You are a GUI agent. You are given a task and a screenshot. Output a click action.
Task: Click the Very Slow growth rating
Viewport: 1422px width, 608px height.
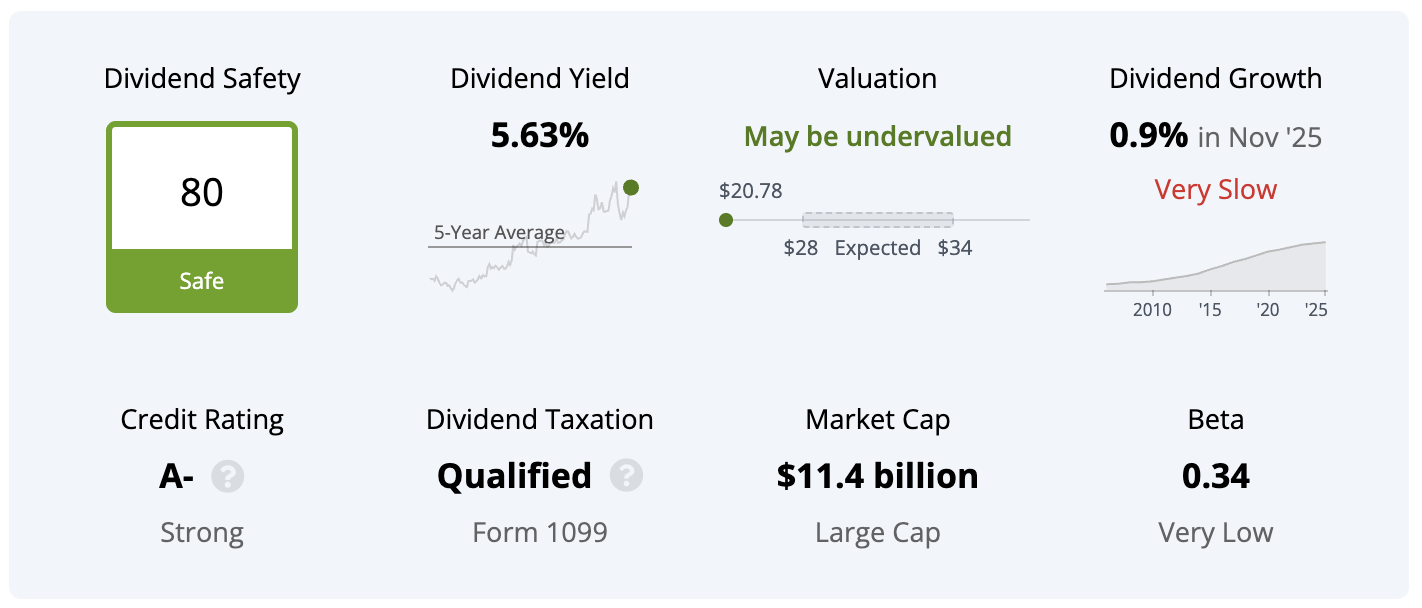1216,190
